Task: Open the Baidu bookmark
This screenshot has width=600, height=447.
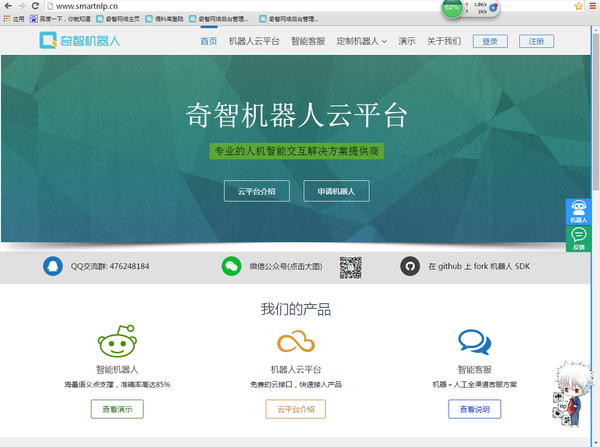Action: [60, 19]
